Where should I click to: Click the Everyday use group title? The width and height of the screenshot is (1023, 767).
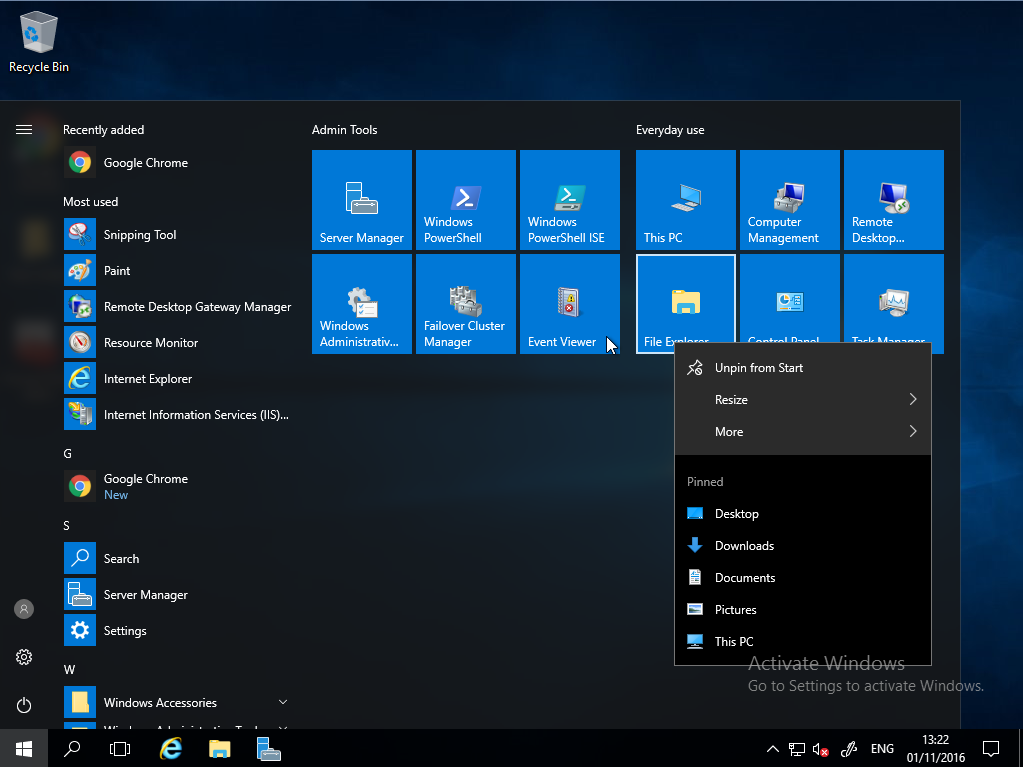click(x=670, y=130)
